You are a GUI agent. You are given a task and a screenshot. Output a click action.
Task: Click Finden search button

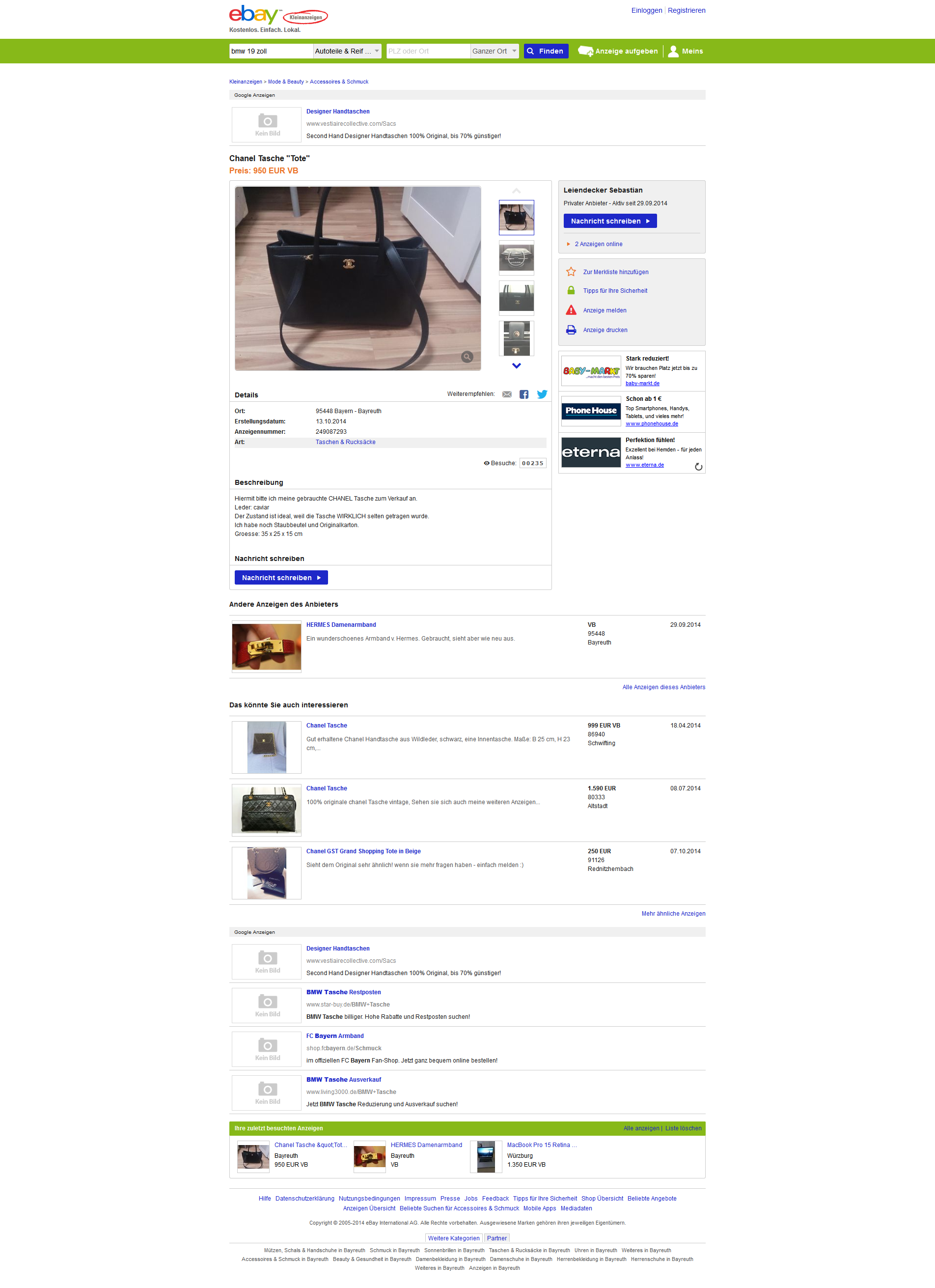(546, 51)
